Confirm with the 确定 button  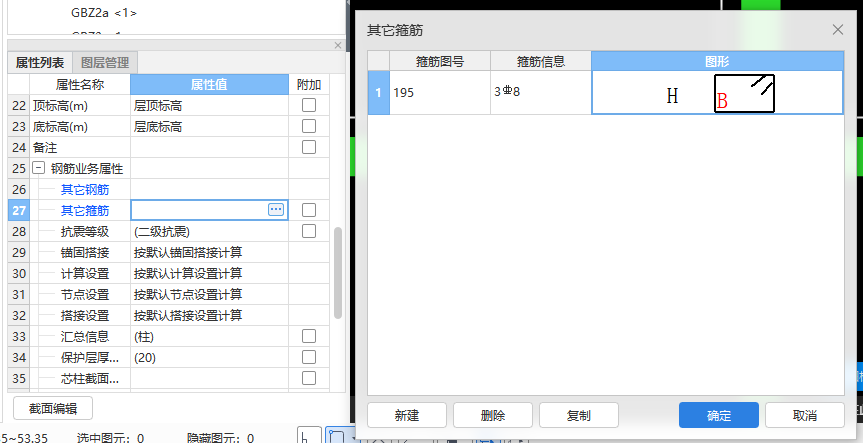point(719,415)
